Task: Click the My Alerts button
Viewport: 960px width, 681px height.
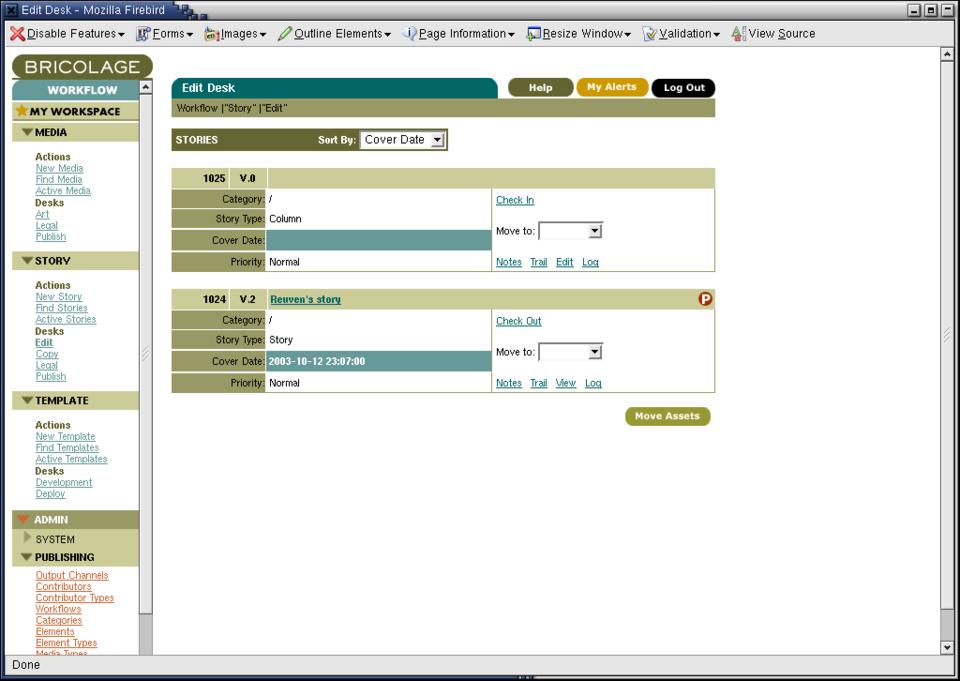Action: (612, 87)
